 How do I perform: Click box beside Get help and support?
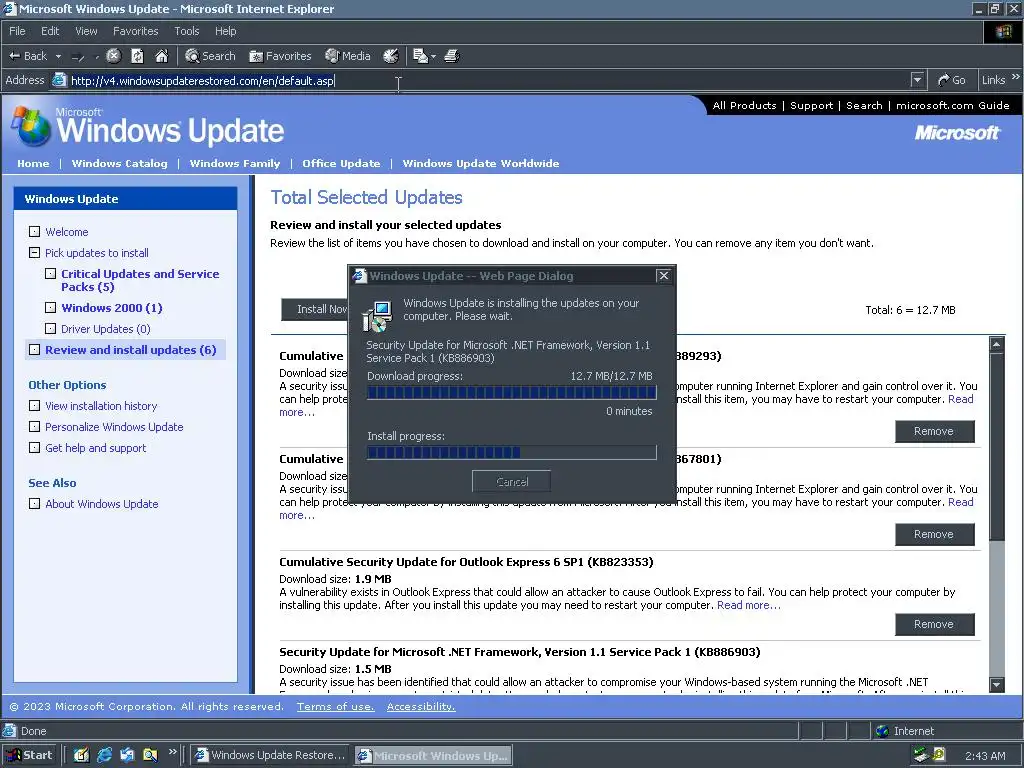tap(35, 447)
